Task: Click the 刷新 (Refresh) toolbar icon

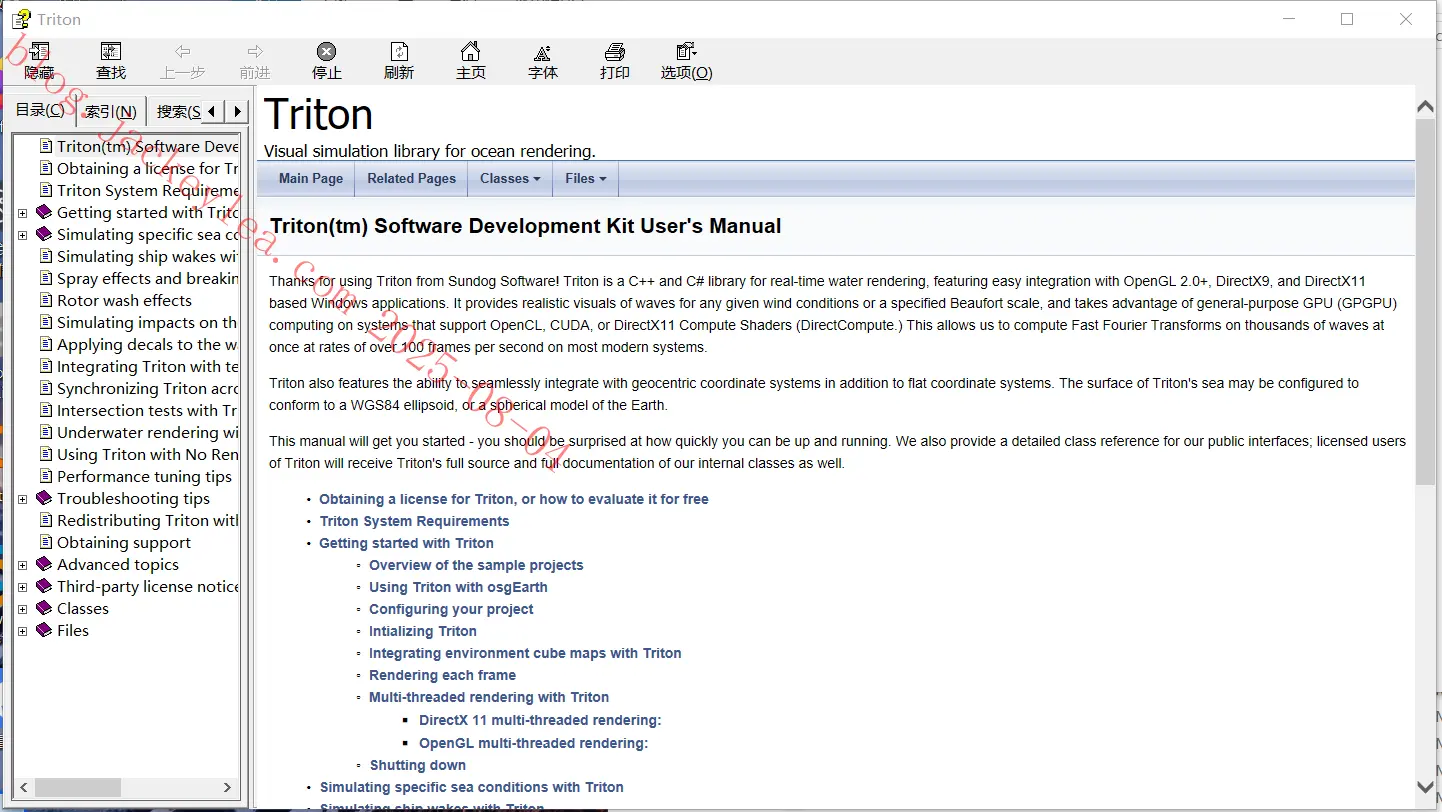Action: (399, 61)
